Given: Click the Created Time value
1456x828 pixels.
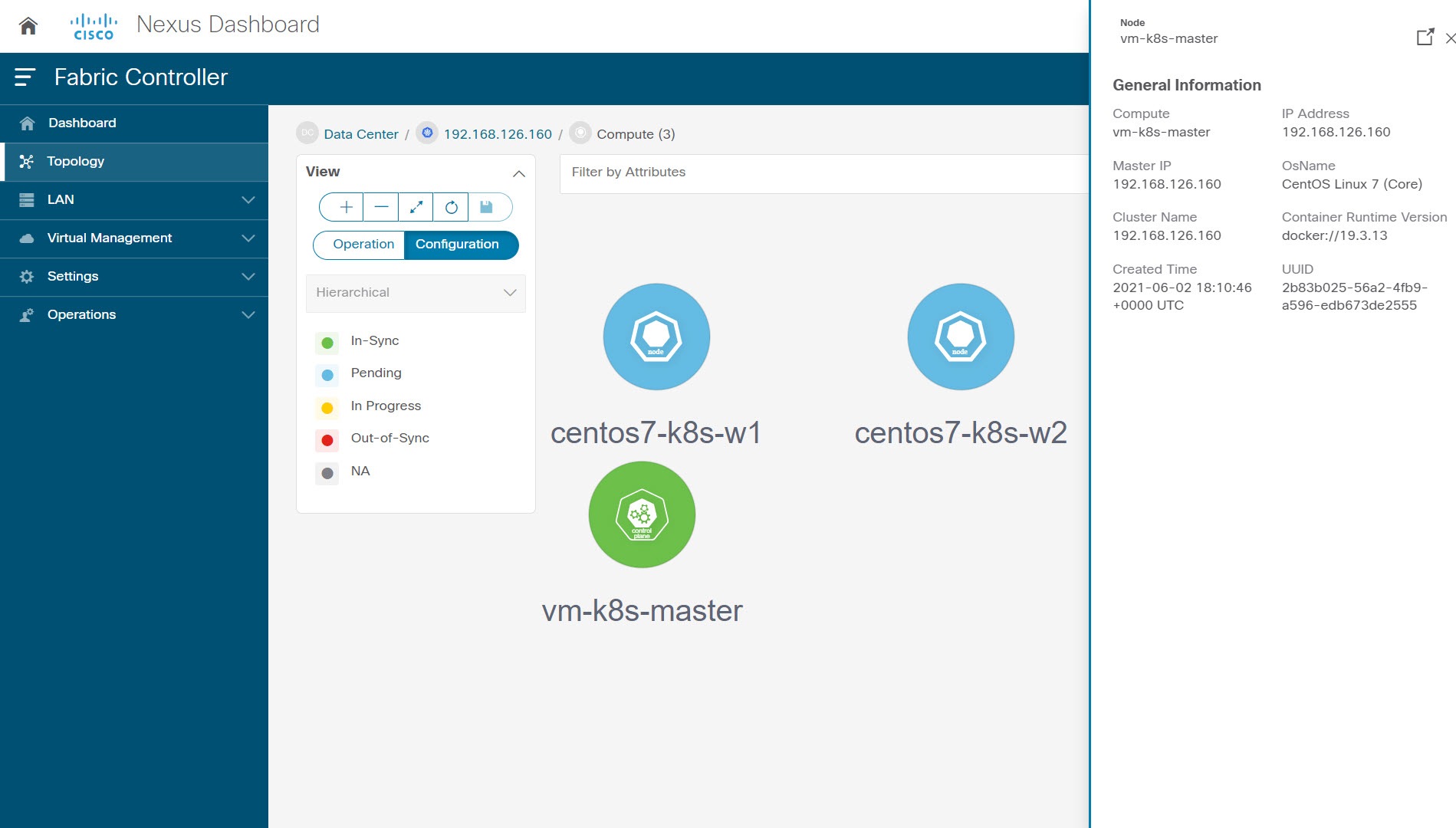Looking at the screenshot, I should [1182, 296].
